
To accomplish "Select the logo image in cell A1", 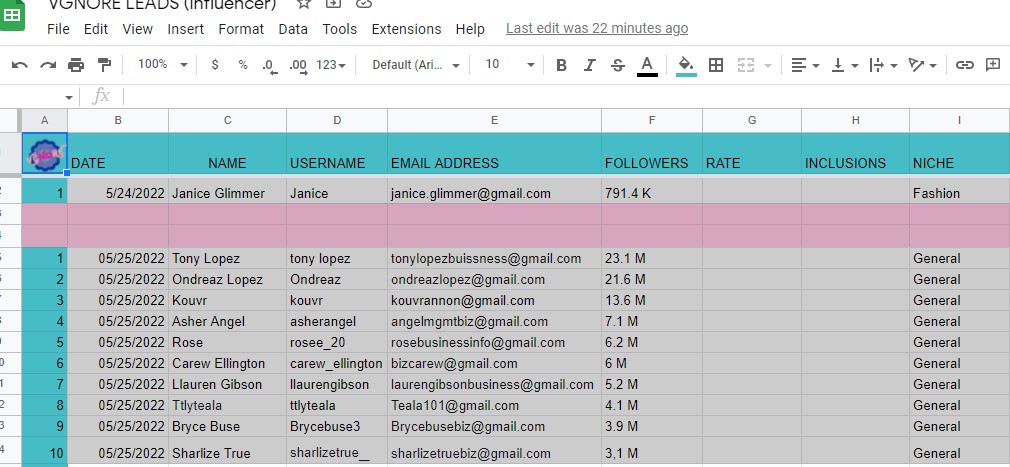I will [44, 155].
